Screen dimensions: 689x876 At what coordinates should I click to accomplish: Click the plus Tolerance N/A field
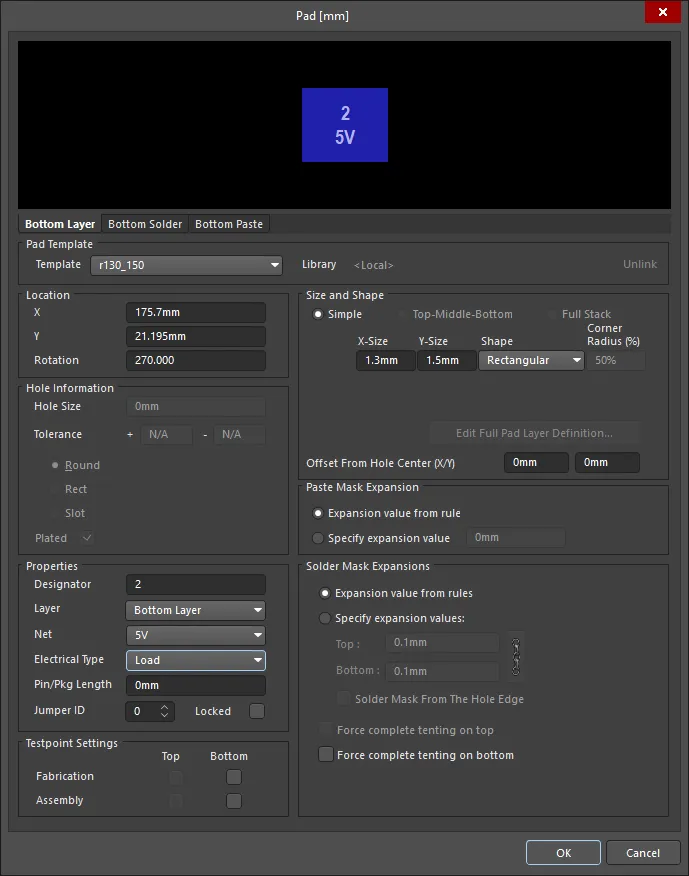point(167,435)
